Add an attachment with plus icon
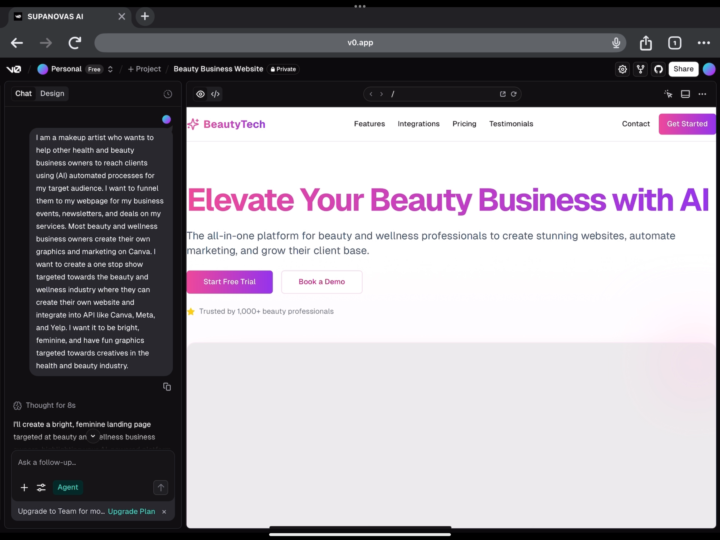The width and height of the screenshot is (720, 540). [x=24, y=488]
